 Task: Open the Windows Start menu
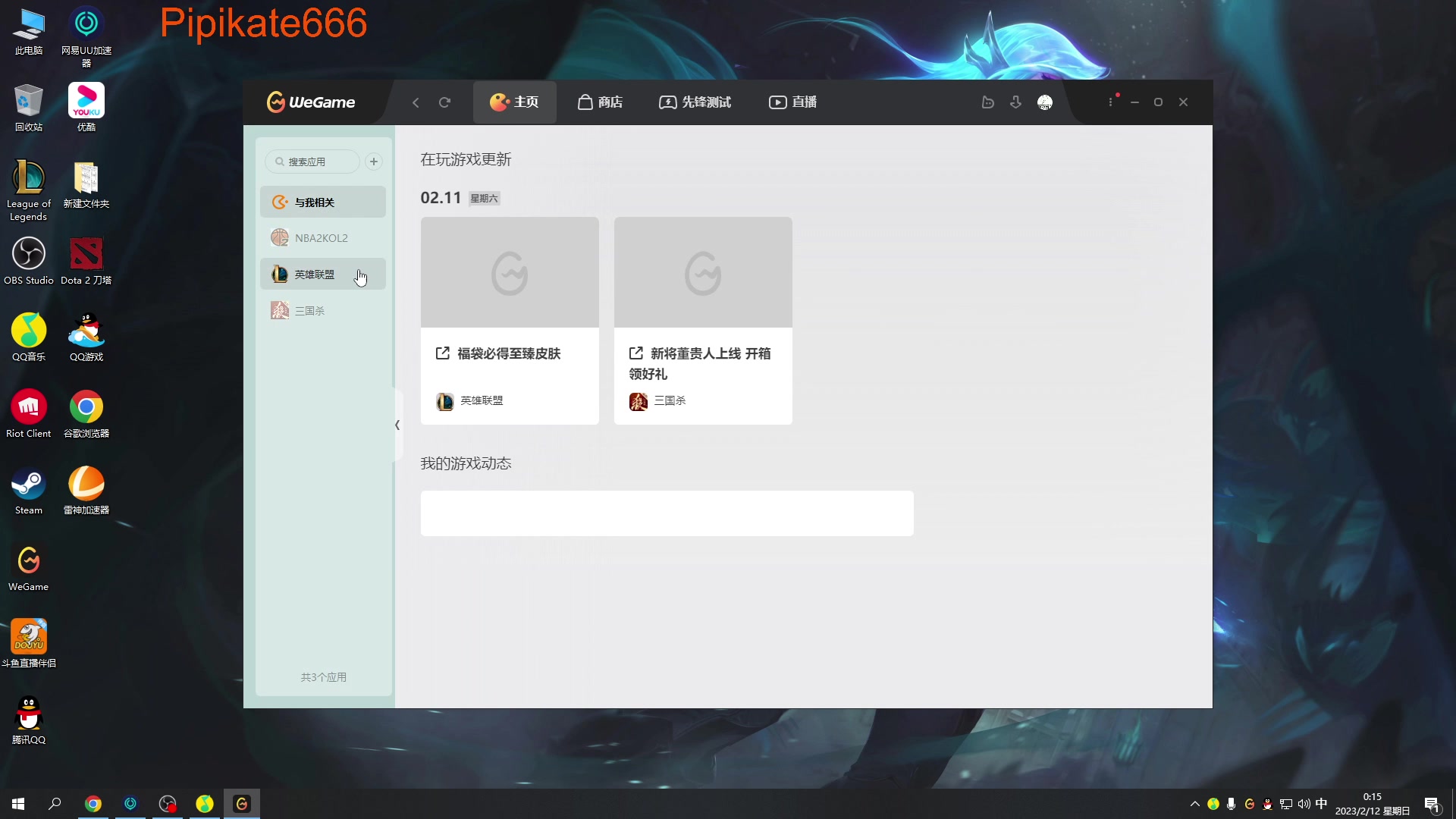click(x=18, y=804)
